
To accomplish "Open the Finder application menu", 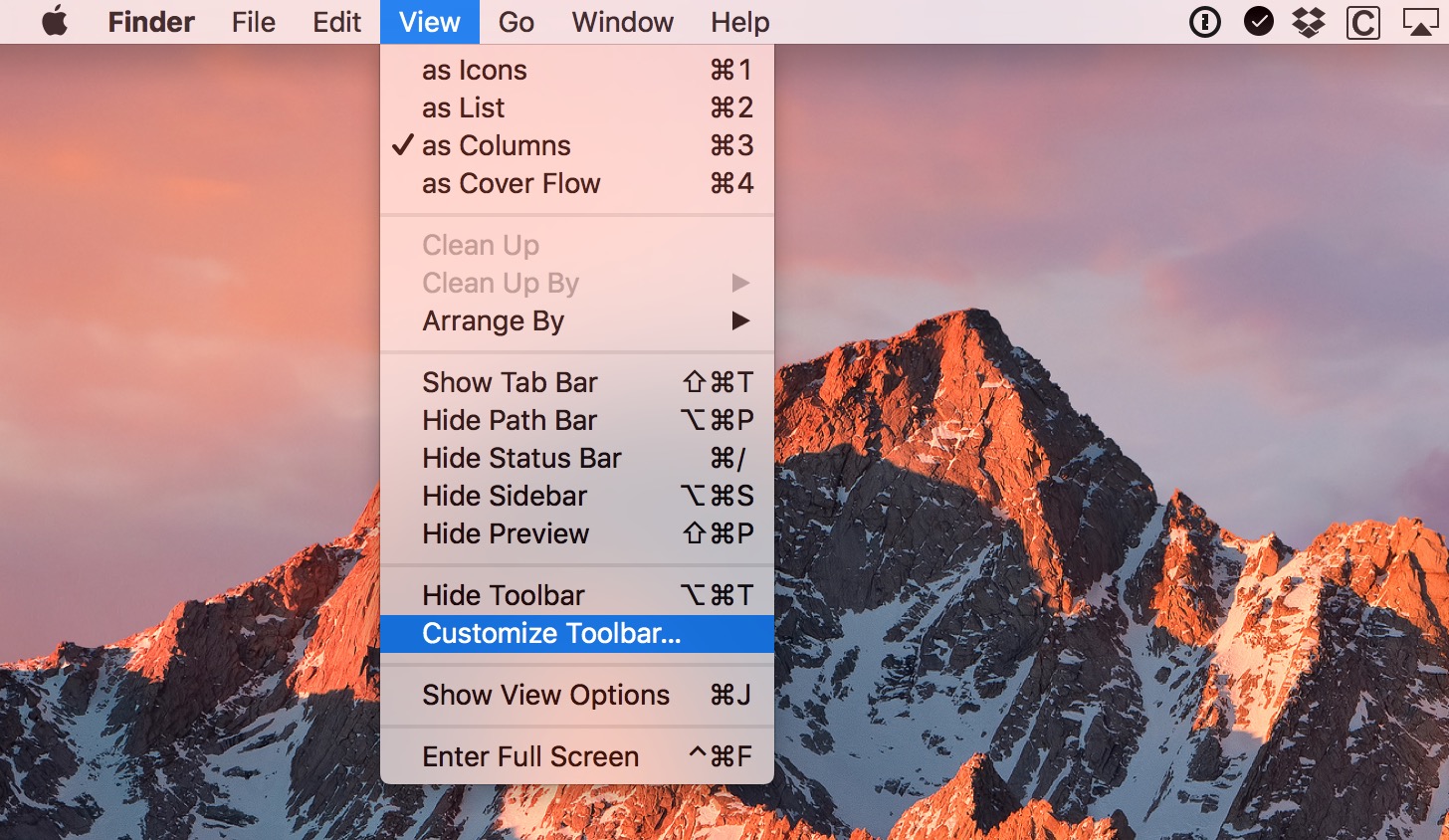I will (151, 22).
